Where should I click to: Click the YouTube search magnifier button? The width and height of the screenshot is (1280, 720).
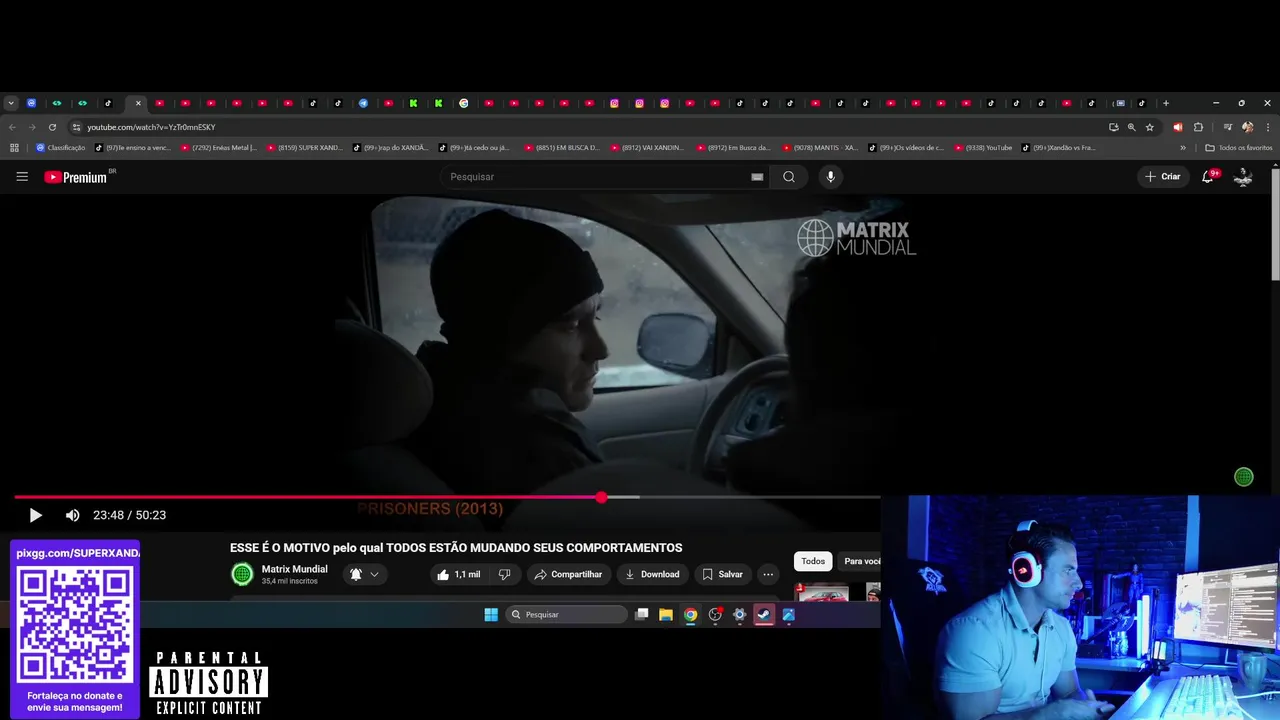pos(789,177)
